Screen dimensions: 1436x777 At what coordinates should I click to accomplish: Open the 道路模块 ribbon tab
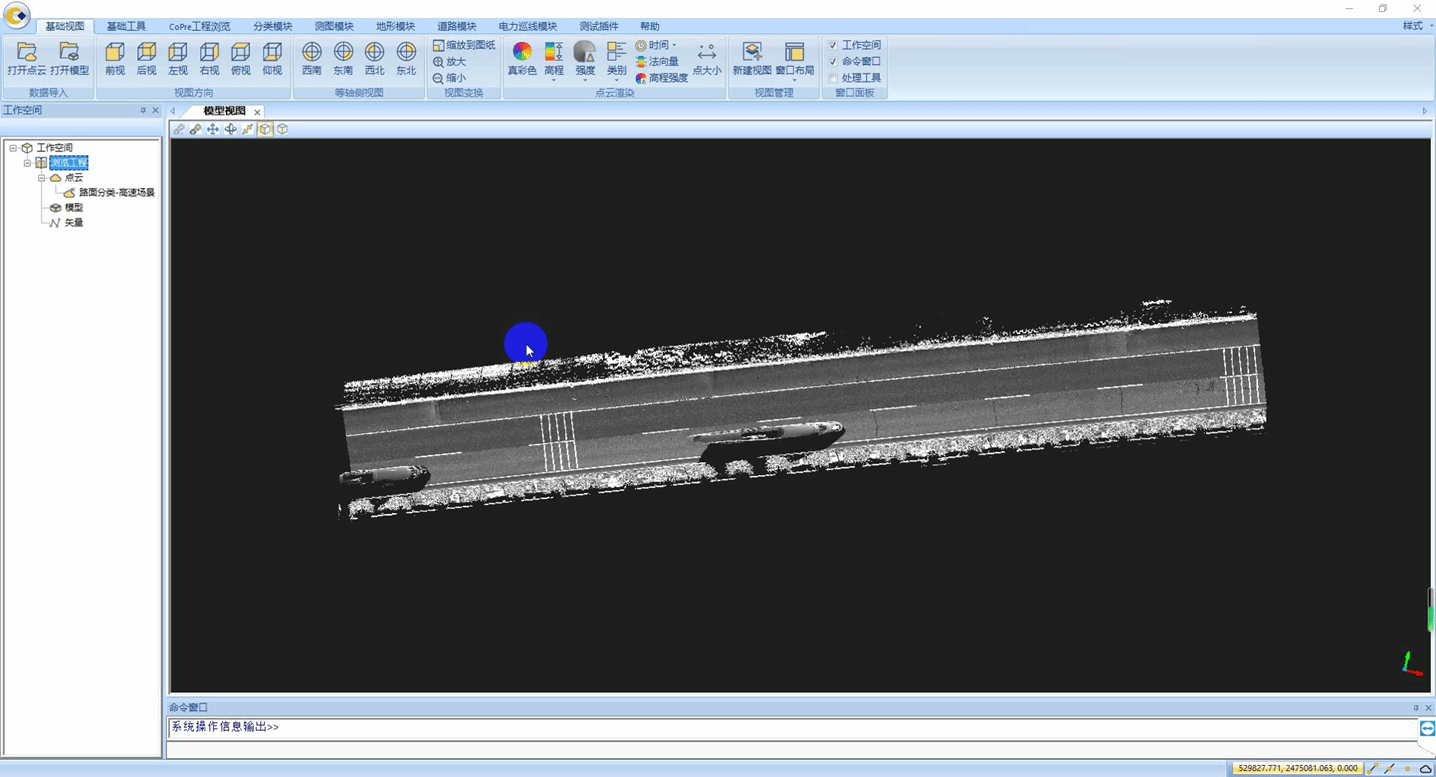[x=457, y=26]
